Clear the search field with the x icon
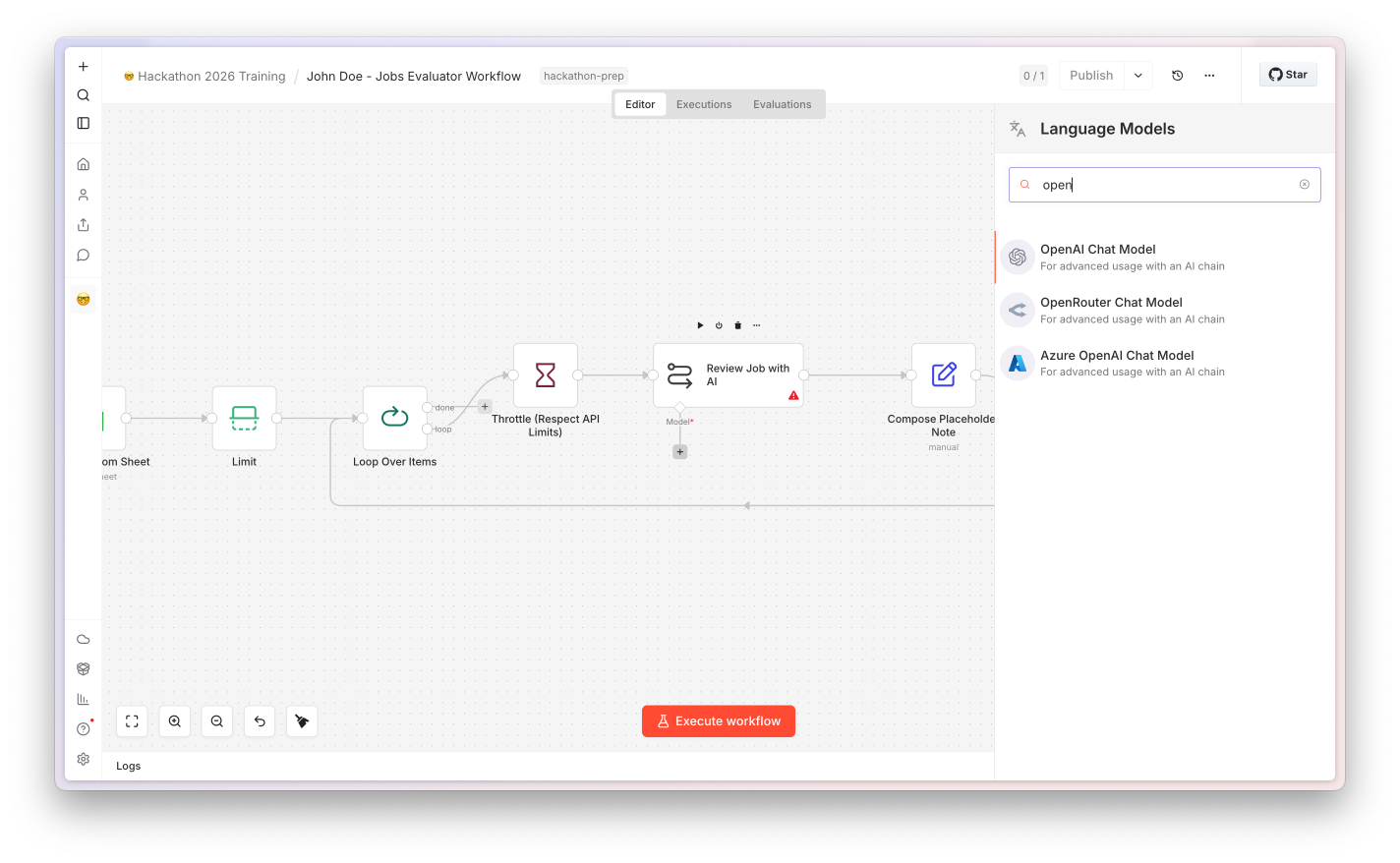 point(1305,185)
